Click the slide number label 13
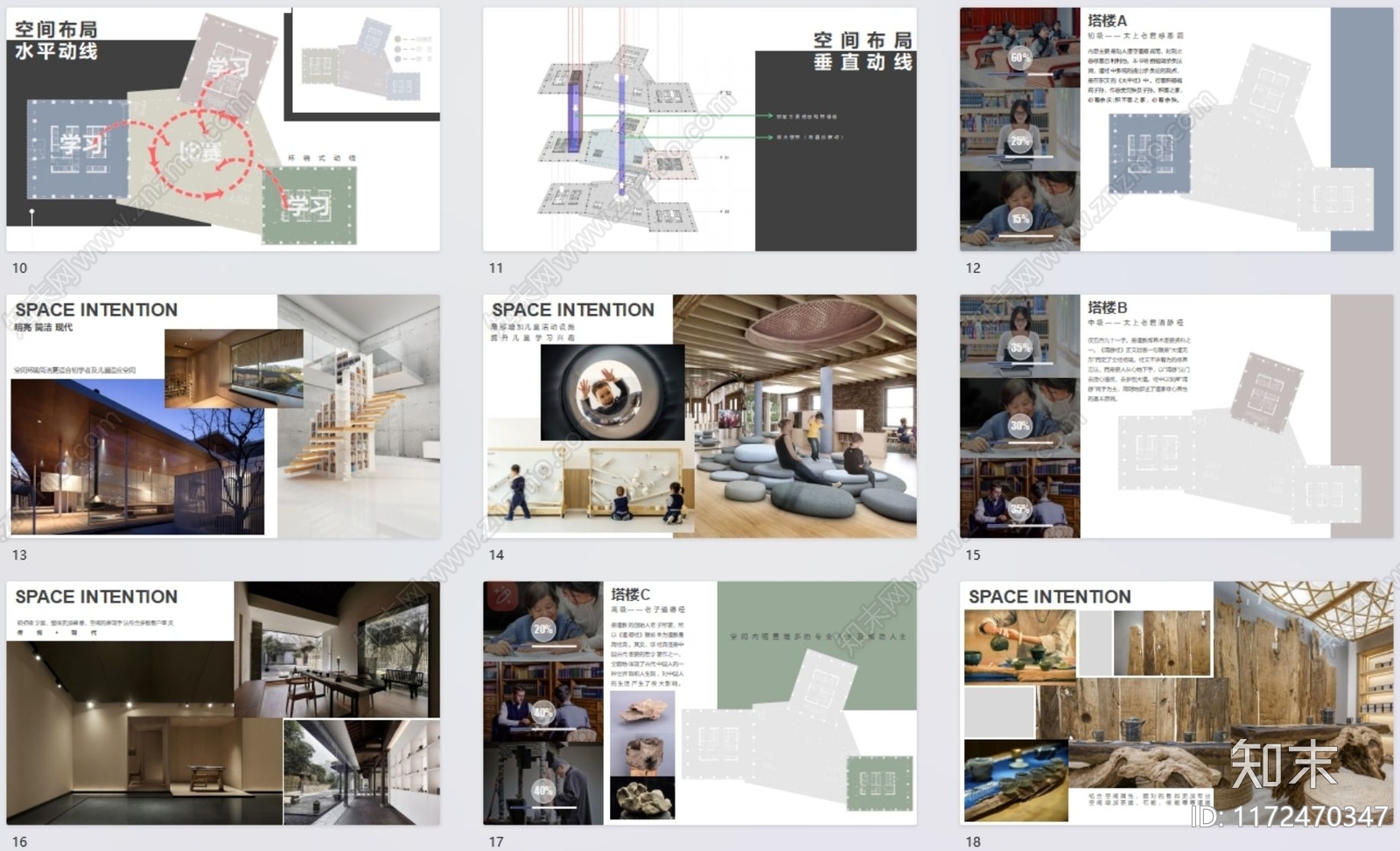 coord(19,555)
